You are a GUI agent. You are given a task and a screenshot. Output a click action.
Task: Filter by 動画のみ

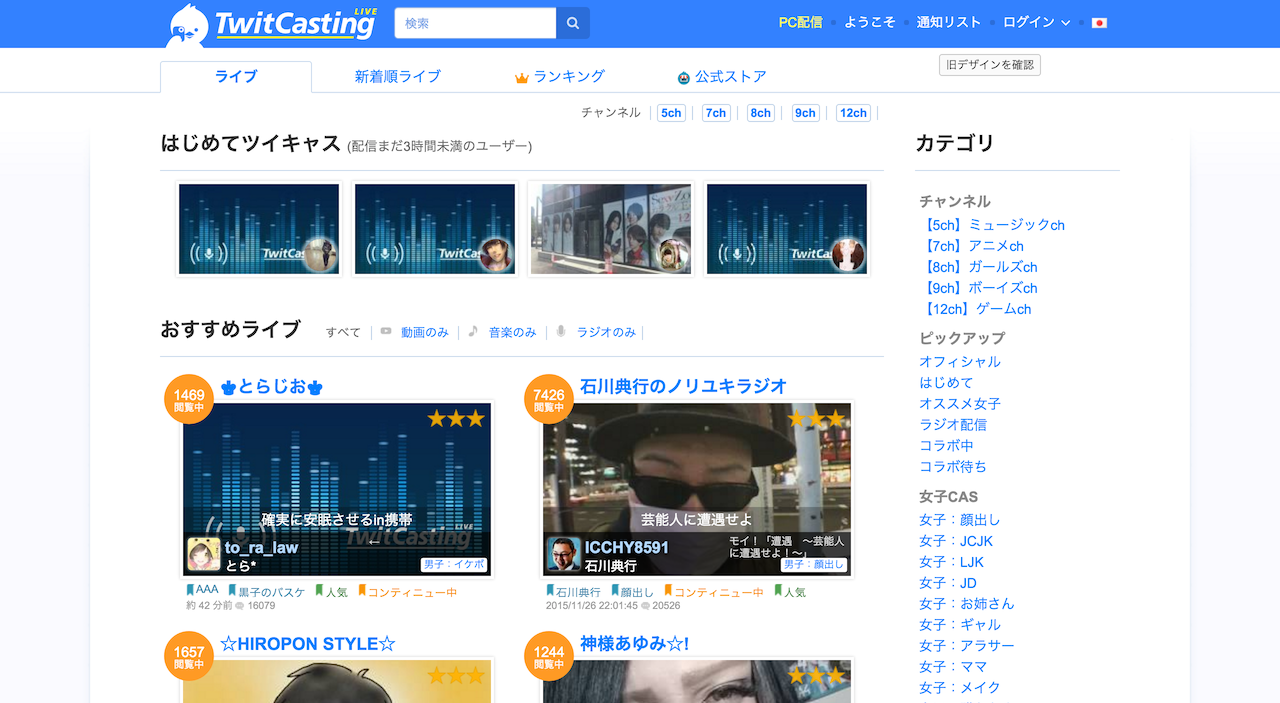tap(425, 332)
